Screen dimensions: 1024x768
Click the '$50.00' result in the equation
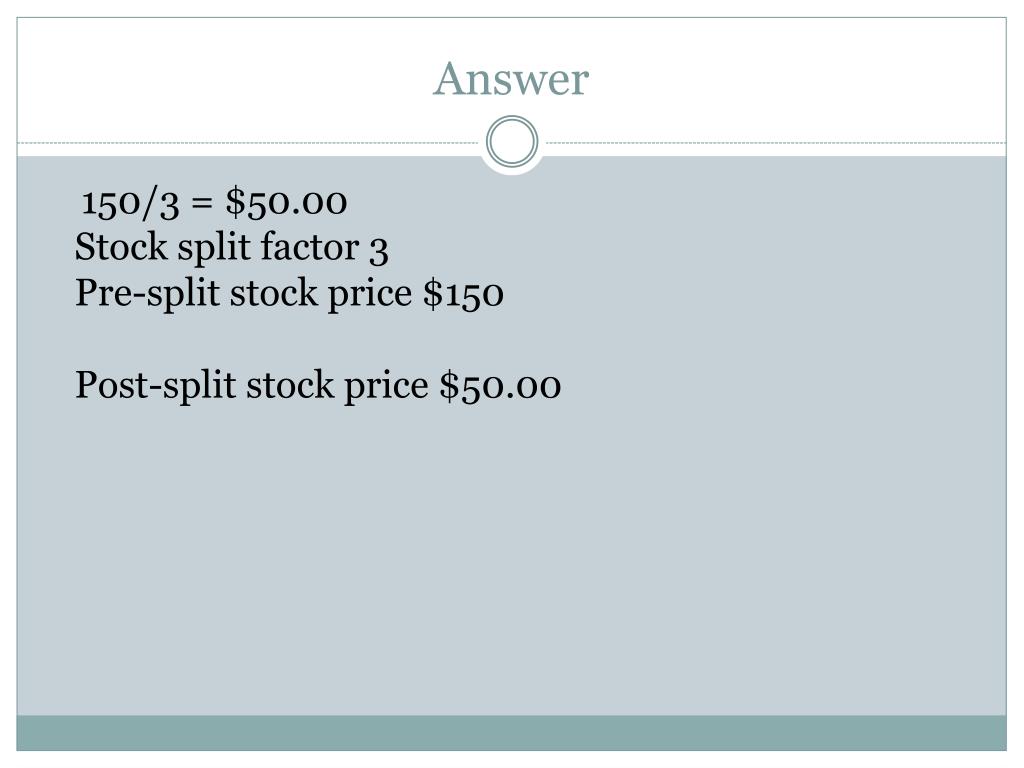coord(286,202)
